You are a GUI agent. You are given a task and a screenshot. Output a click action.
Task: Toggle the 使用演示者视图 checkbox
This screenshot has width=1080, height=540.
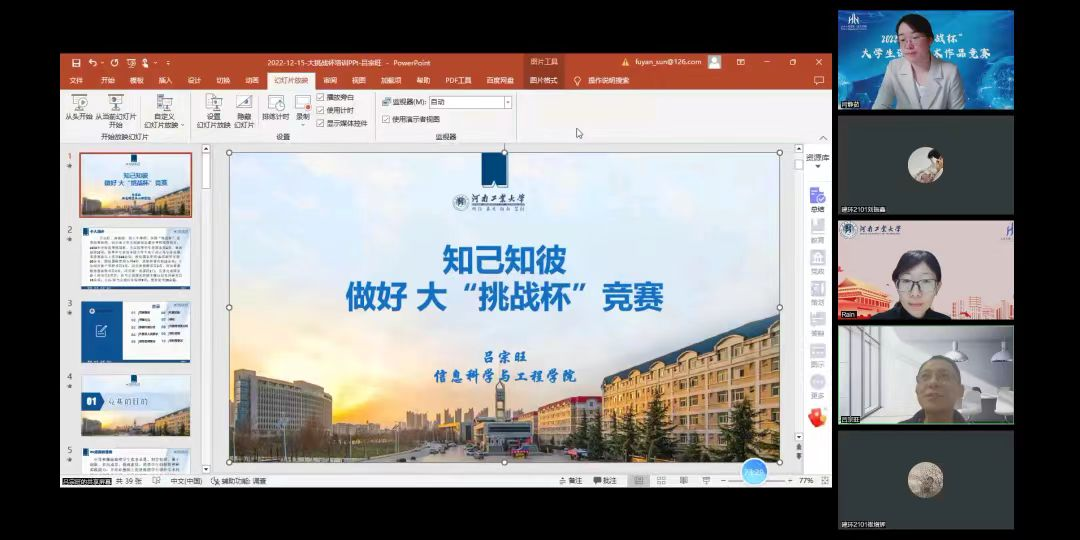(386, 118)
